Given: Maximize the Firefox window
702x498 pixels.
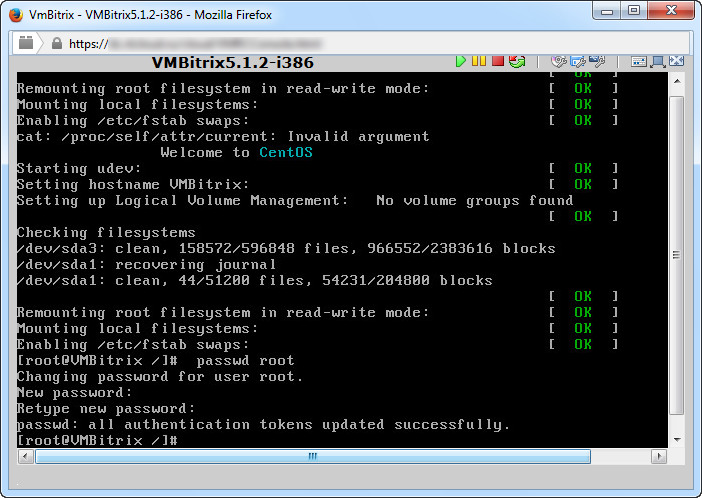Looking at the screenshot, I should (x=634, y=11).
